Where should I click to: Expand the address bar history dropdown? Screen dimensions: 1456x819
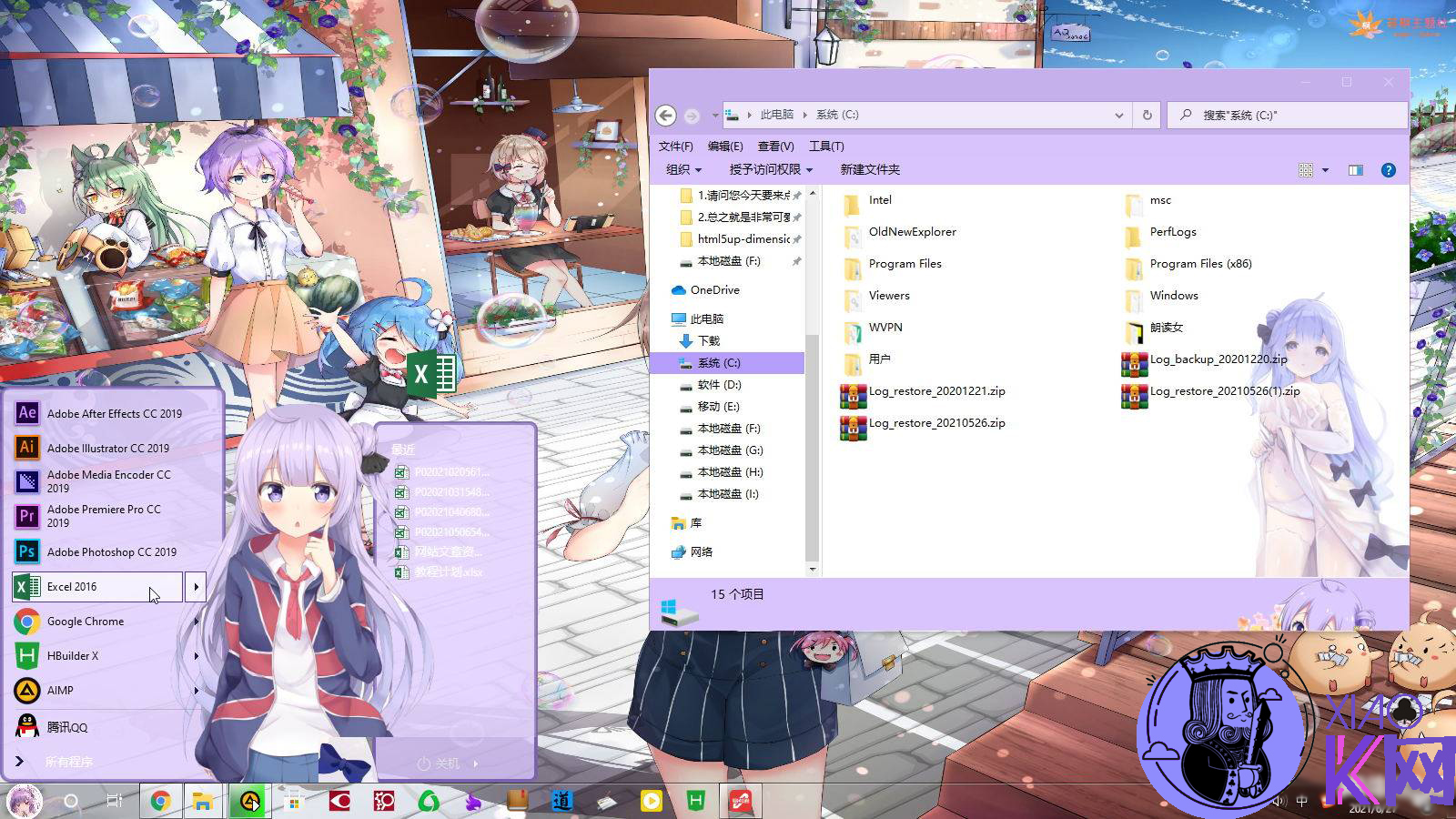(x=1118, y=115)
